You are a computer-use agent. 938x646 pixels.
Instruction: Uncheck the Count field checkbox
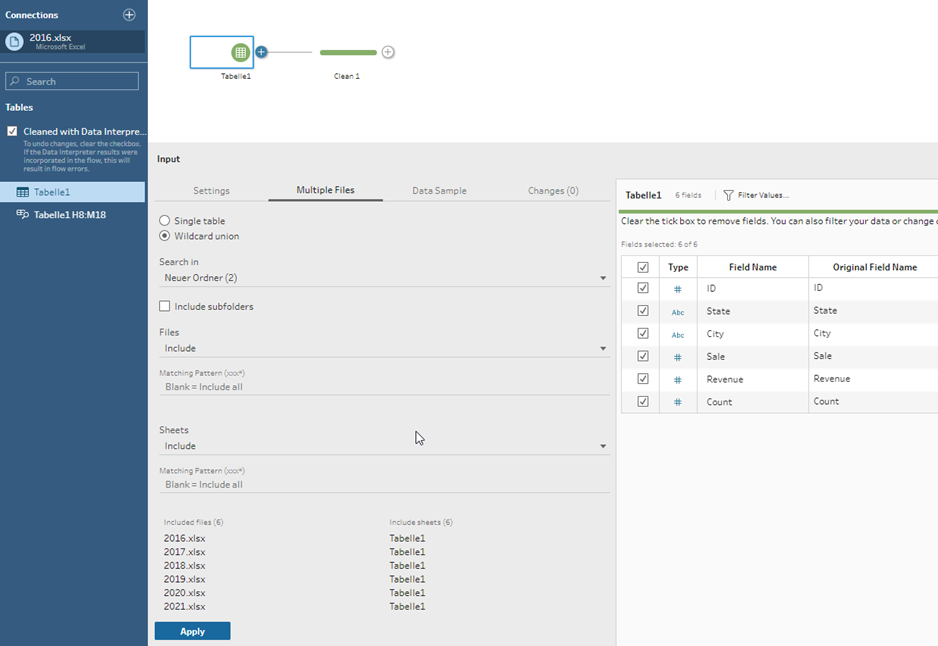(x=643, y=401)
